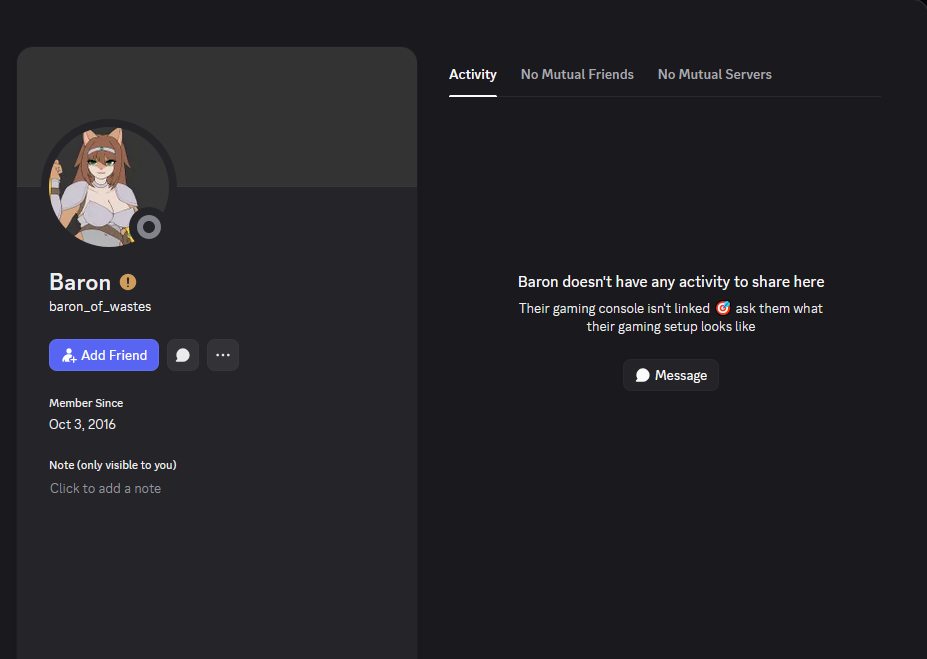Click the offline status indicator on avatar
The width and height of the screenshot is (927, 659).
(x=149, y=227)
